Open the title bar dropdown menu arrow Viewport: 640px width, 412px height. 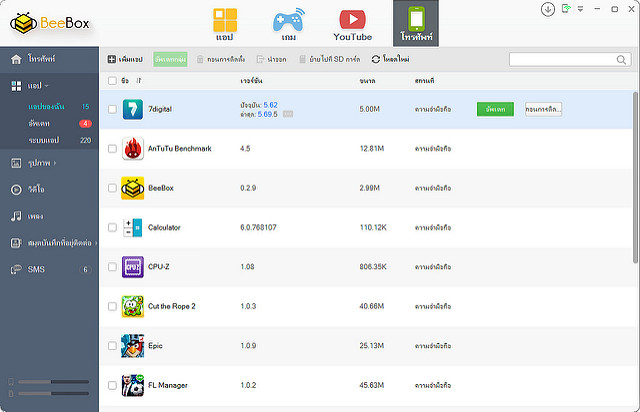[x=580, y=9]
